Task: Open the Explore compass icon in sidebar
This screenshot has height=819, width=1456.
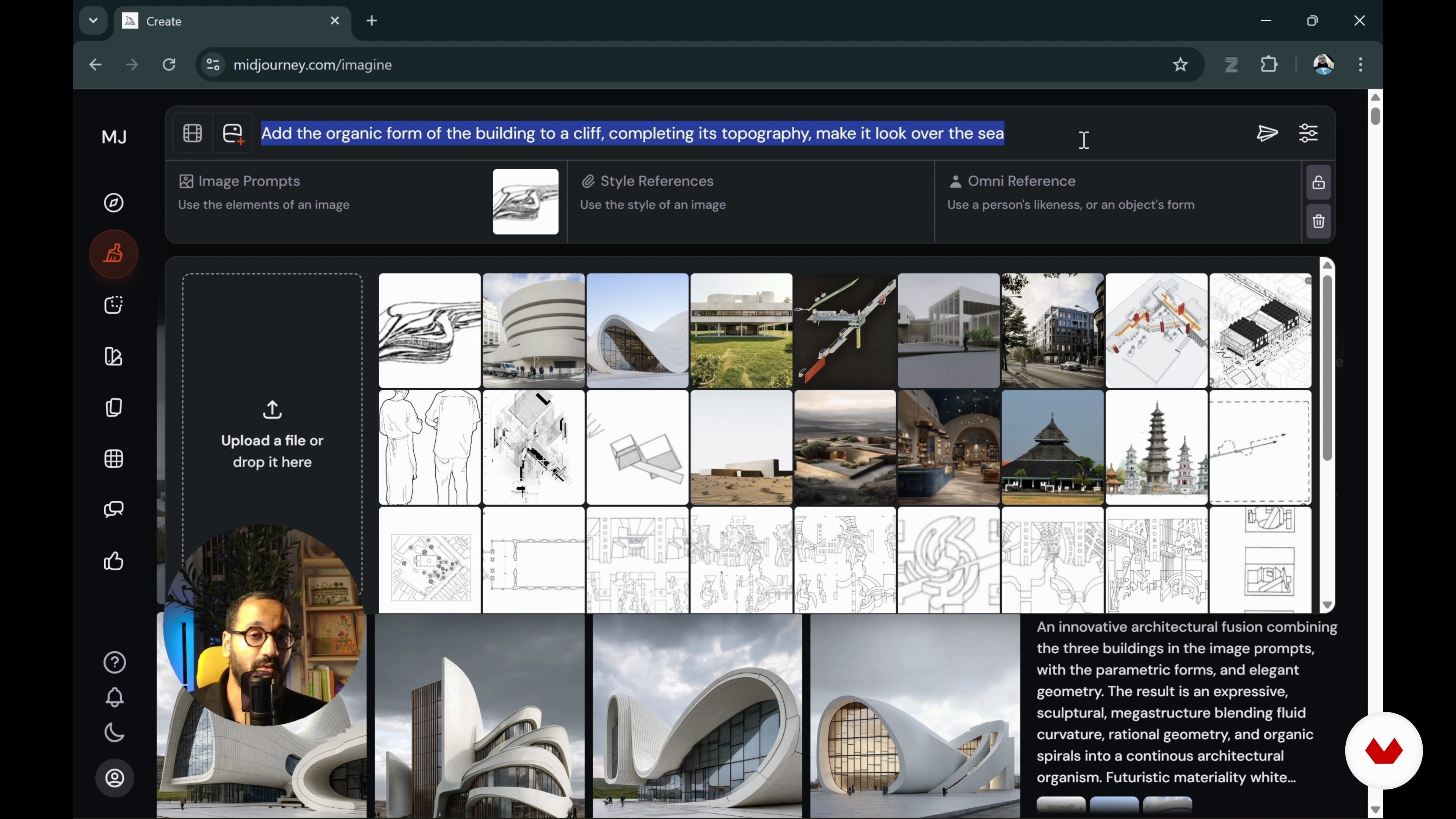Action: 114,203
